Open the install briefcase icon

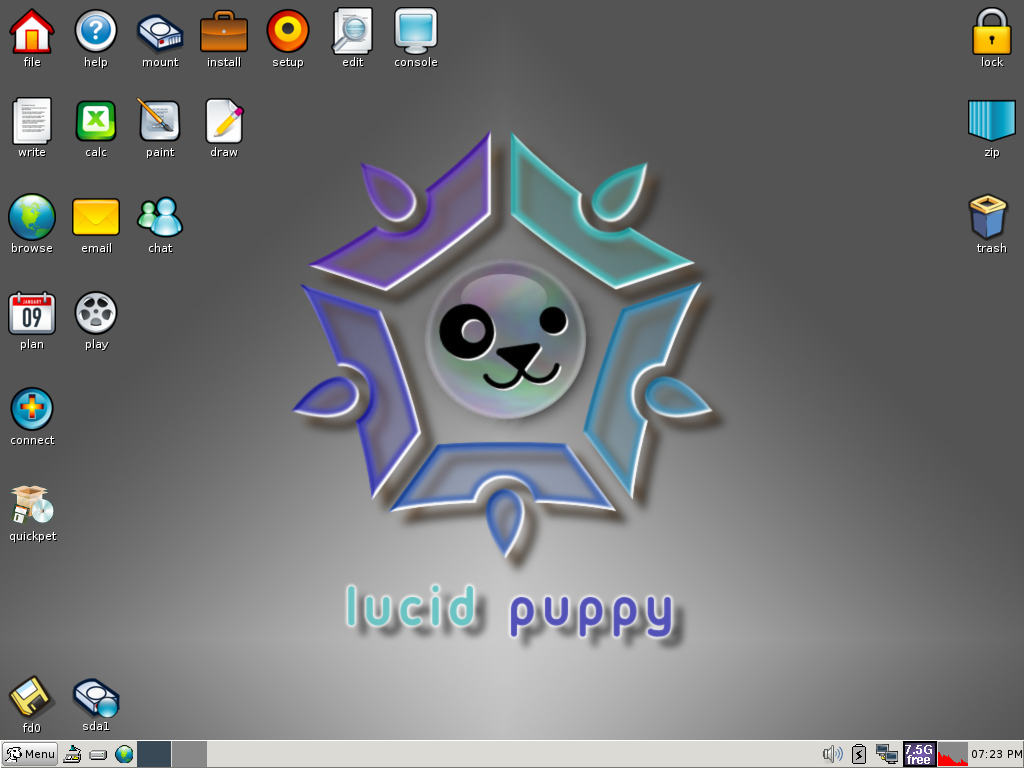coord(223,31)
